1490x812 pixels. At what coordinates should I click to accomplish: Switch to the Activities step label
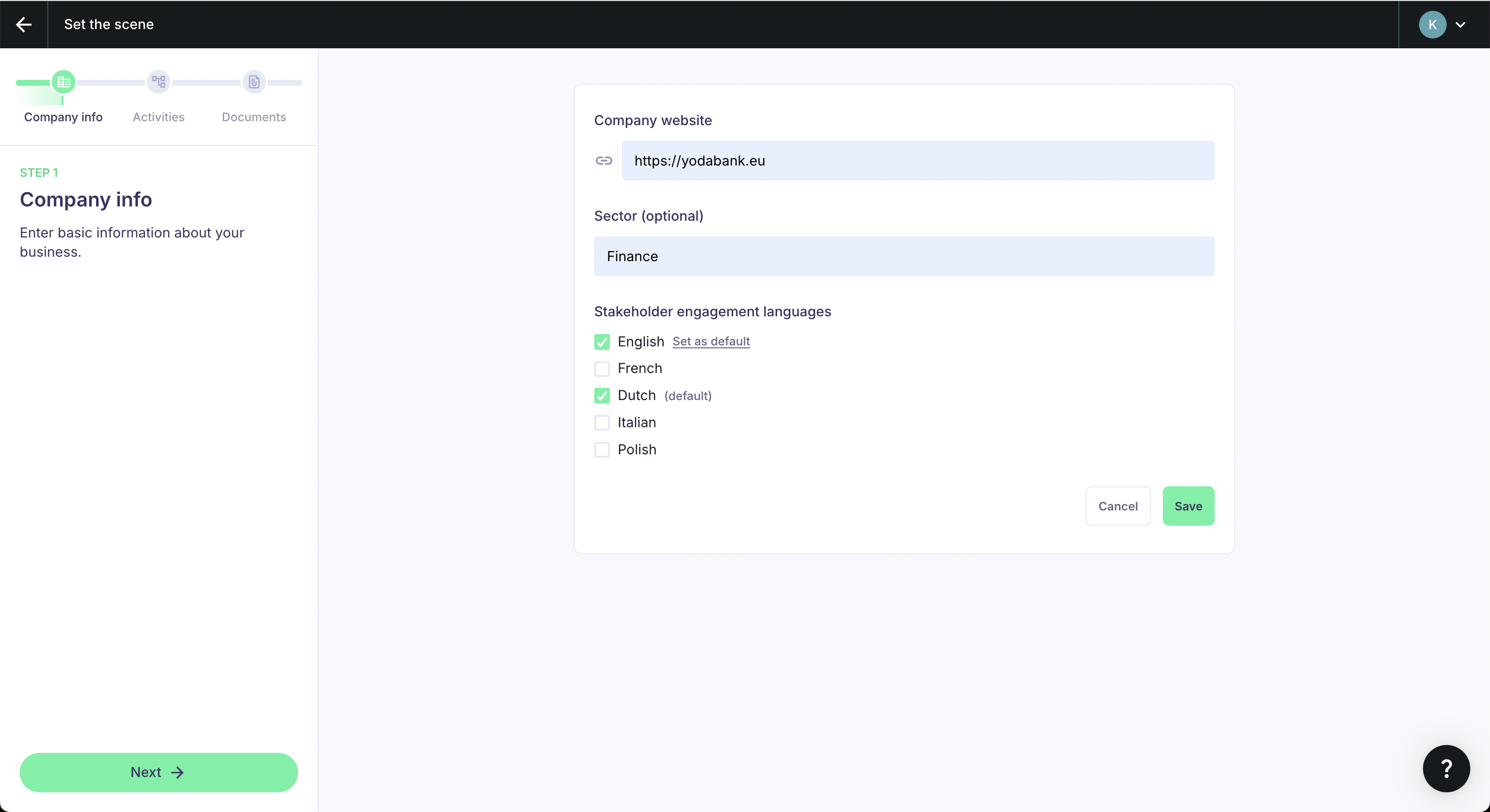pyautogui.click(x=159, y=117)
